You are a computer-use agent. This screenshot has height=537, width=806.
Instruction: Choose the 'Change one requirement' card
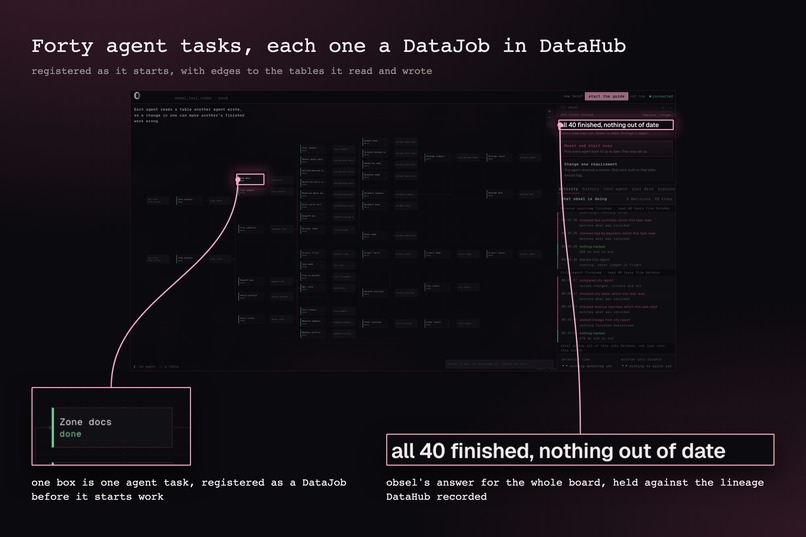pyautogui.click(x=616, y=170)
